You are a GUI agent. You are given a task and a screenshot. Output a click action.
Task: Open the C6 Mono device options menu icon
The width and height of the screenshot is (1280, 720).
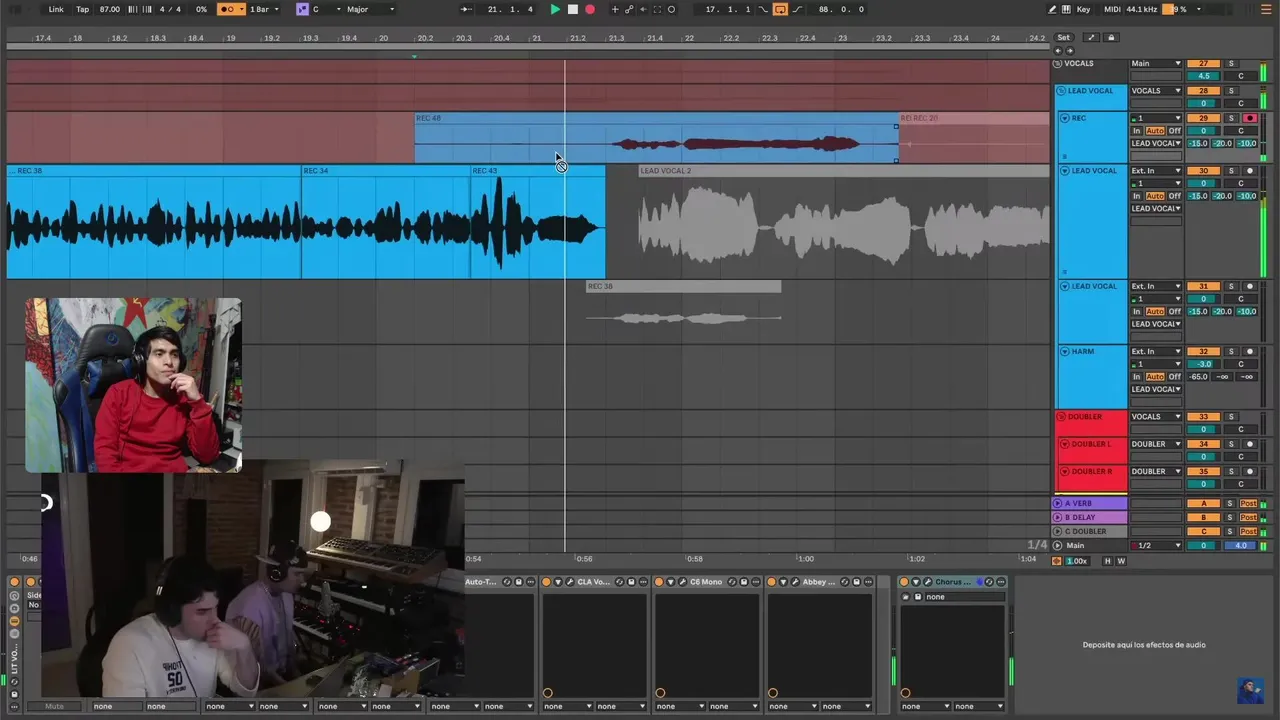(756, 582)
